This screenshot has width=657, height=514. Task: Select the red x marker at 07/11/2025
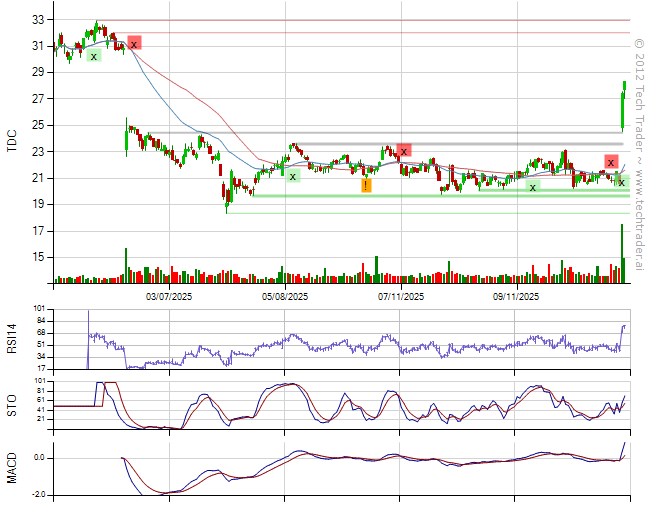[x=404, y=150]
